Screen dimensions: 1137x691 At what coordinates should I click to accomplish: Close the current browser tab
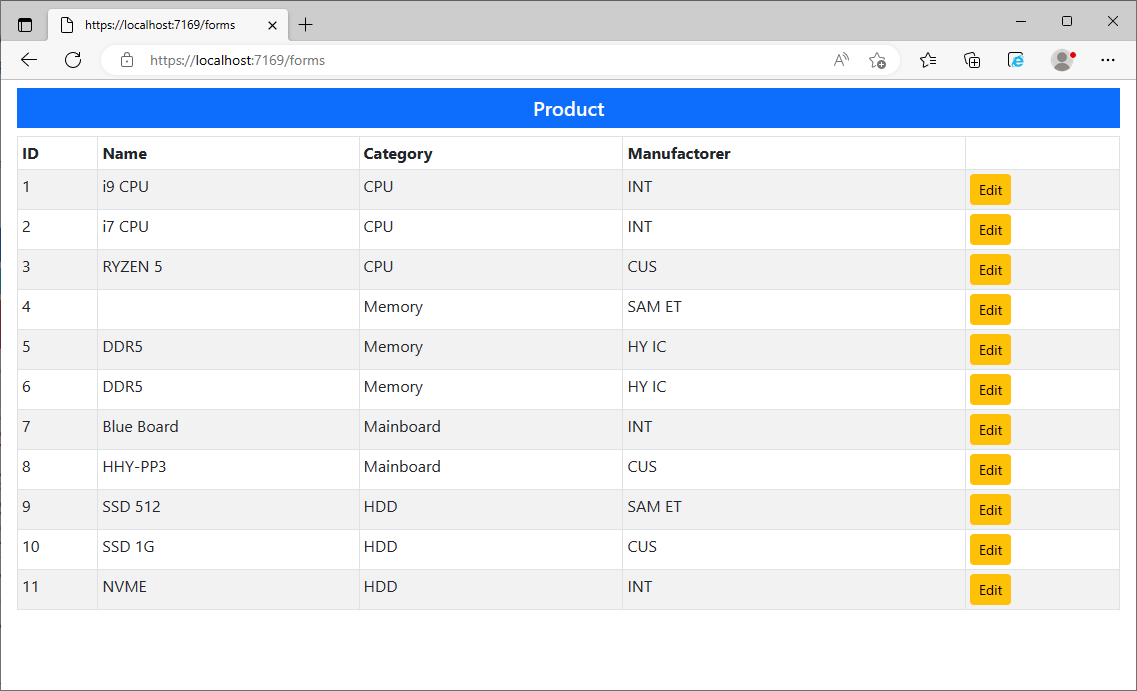(x=271, y=24)
